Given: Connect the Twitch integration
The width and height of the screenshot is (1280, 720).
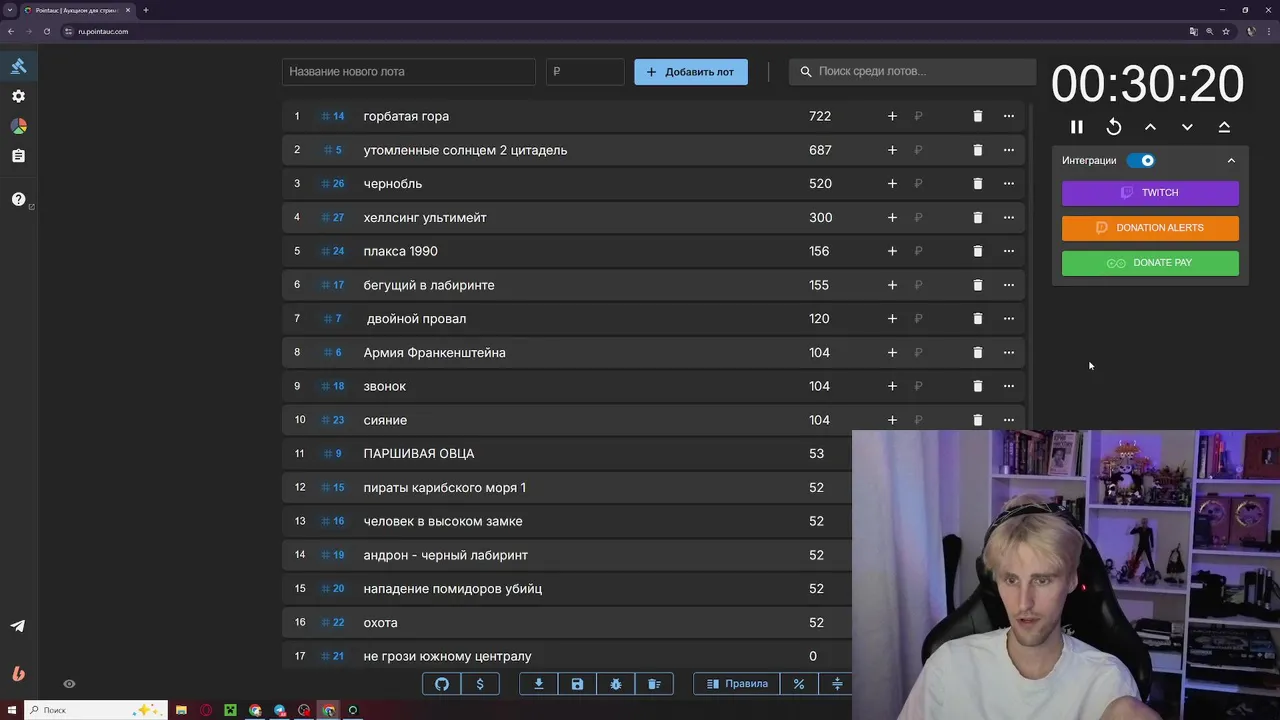Looking at the screenshot, I should [x=1150, y=192].
